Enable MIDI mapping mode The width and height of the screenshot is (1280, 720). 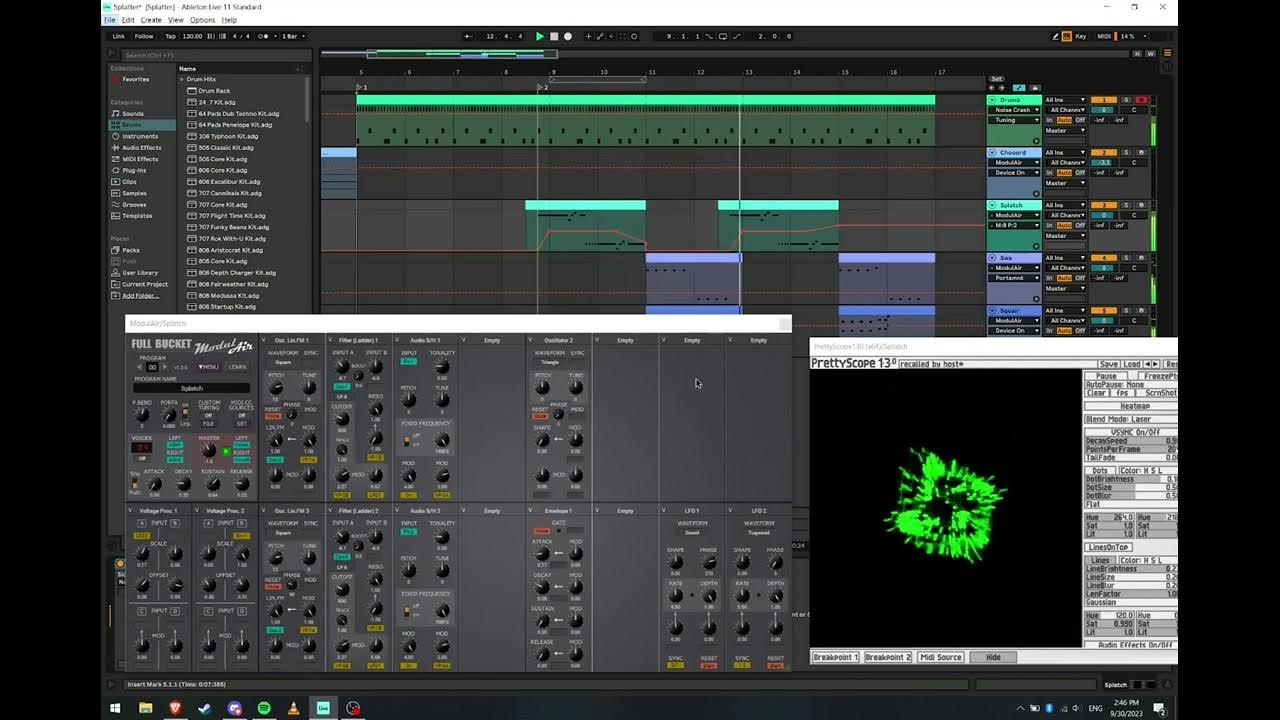1105,36
